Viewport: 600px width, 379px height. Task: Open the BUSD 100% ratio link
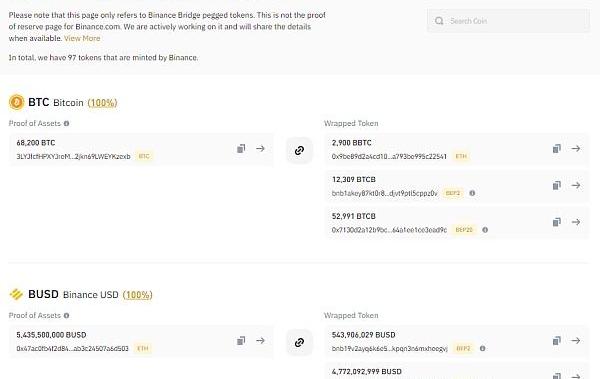coord(137,295)
